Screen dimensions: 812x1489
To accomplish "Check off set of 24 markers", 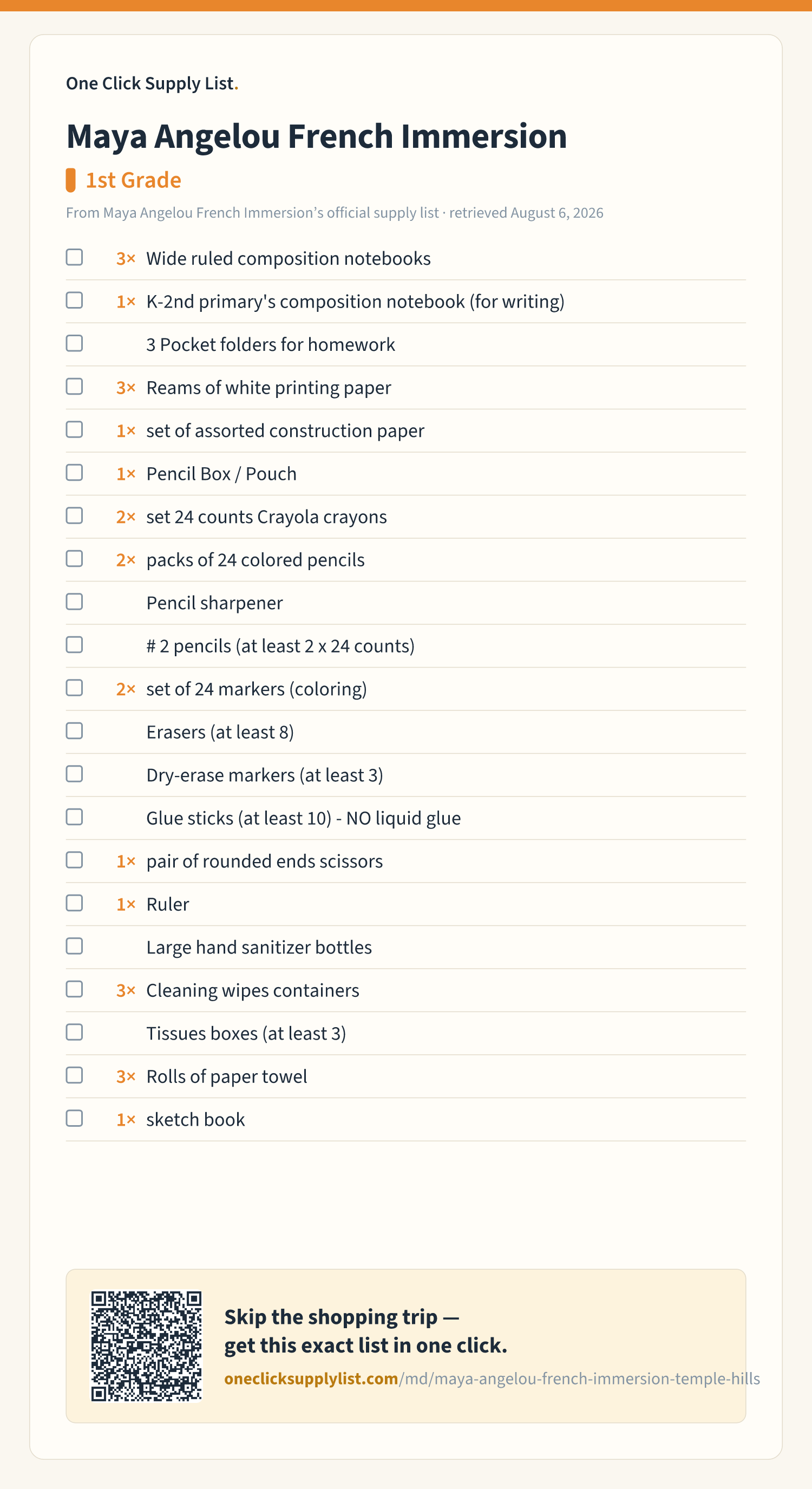I will [74, 688].
